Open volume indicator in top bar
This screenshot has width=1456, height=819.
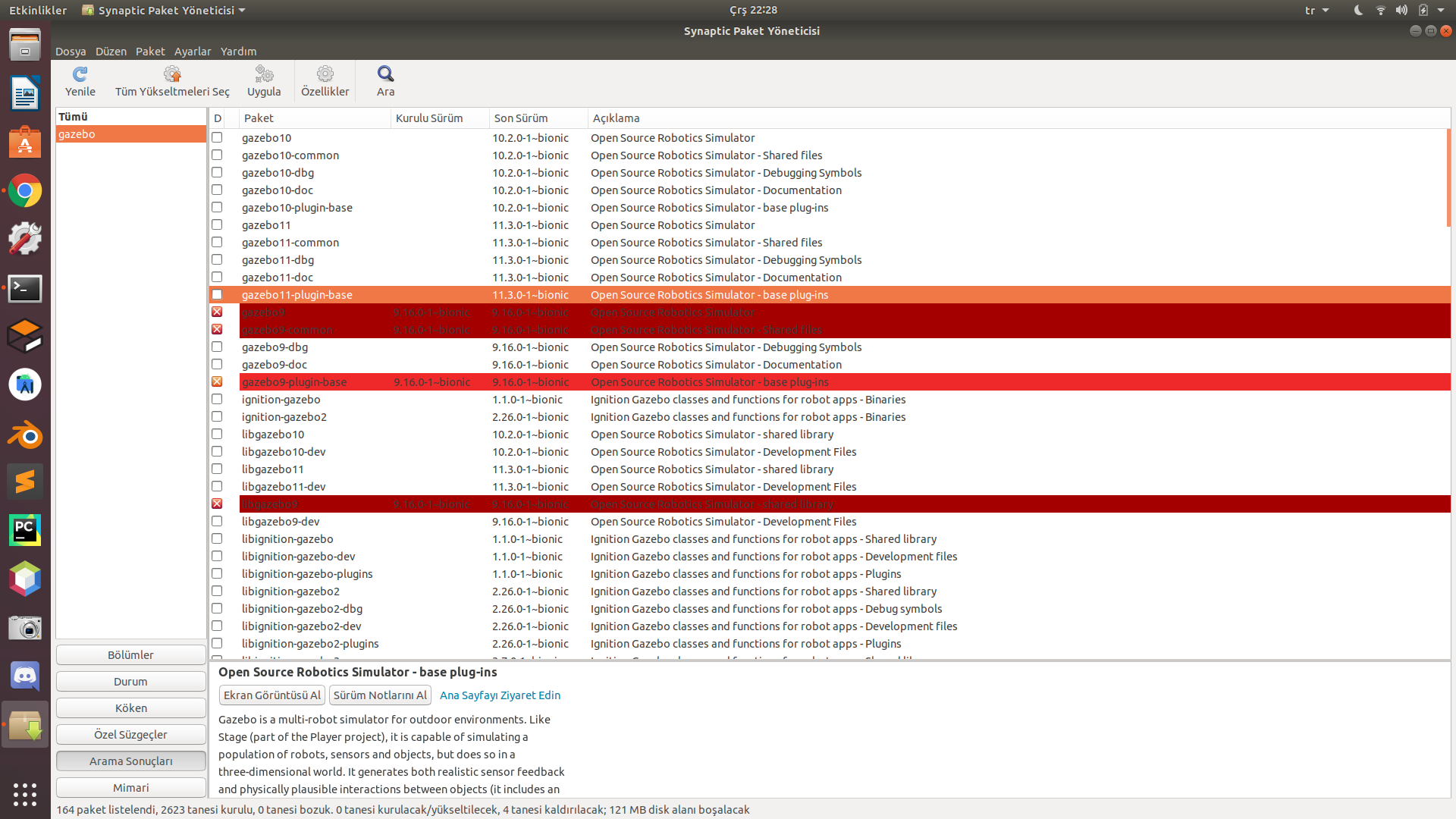pos(1401,10)
